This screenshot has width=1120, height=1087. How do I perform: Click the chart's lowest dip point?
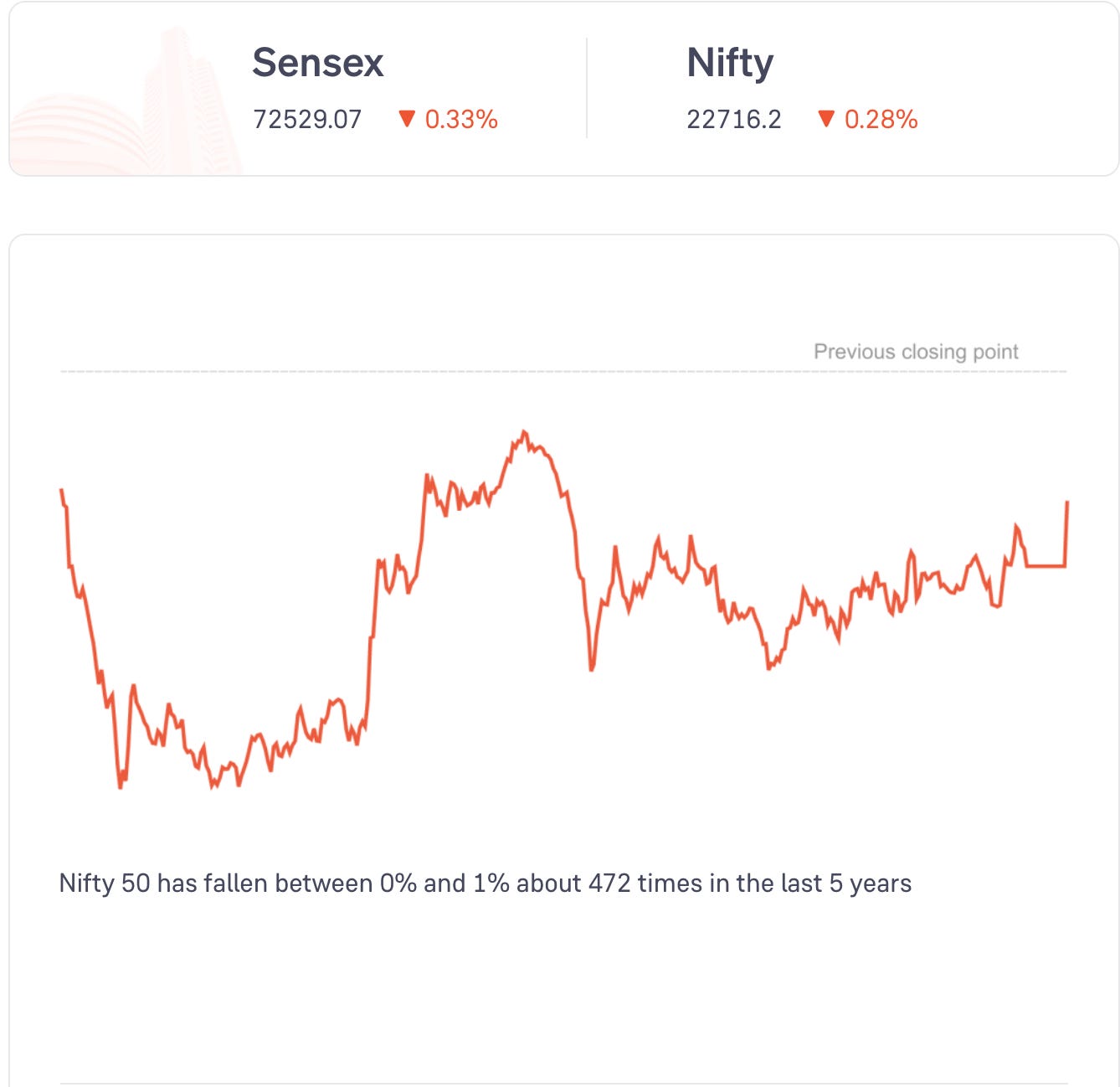click(121, 787)
